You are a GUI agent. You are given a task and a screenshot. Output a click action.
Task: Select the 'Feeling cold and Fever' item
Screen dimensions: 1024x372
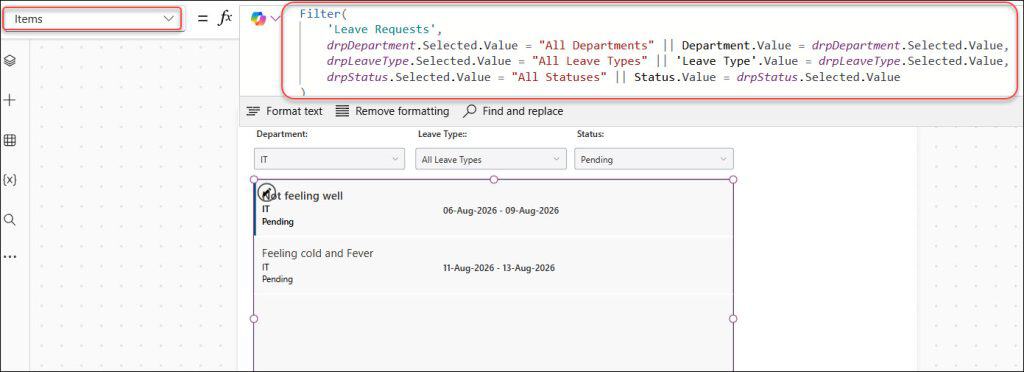pyautogui.click(x=493, y=265)
